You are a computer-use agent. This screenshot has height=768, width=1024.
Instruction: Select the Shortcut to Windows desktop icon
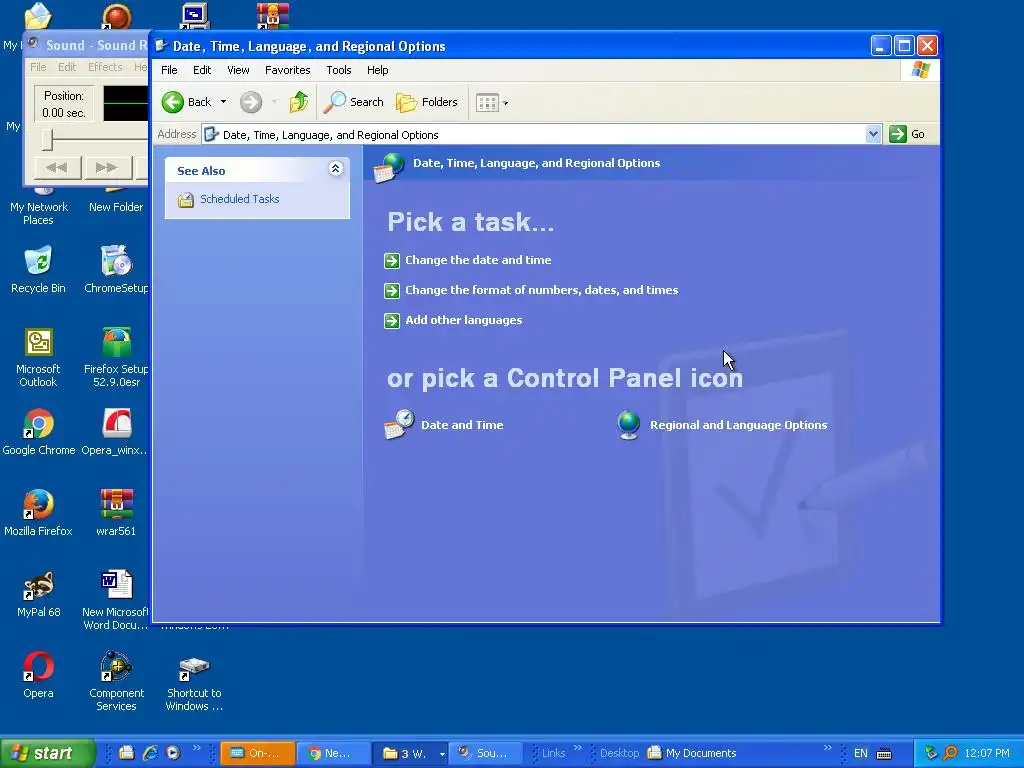(194, 681)
